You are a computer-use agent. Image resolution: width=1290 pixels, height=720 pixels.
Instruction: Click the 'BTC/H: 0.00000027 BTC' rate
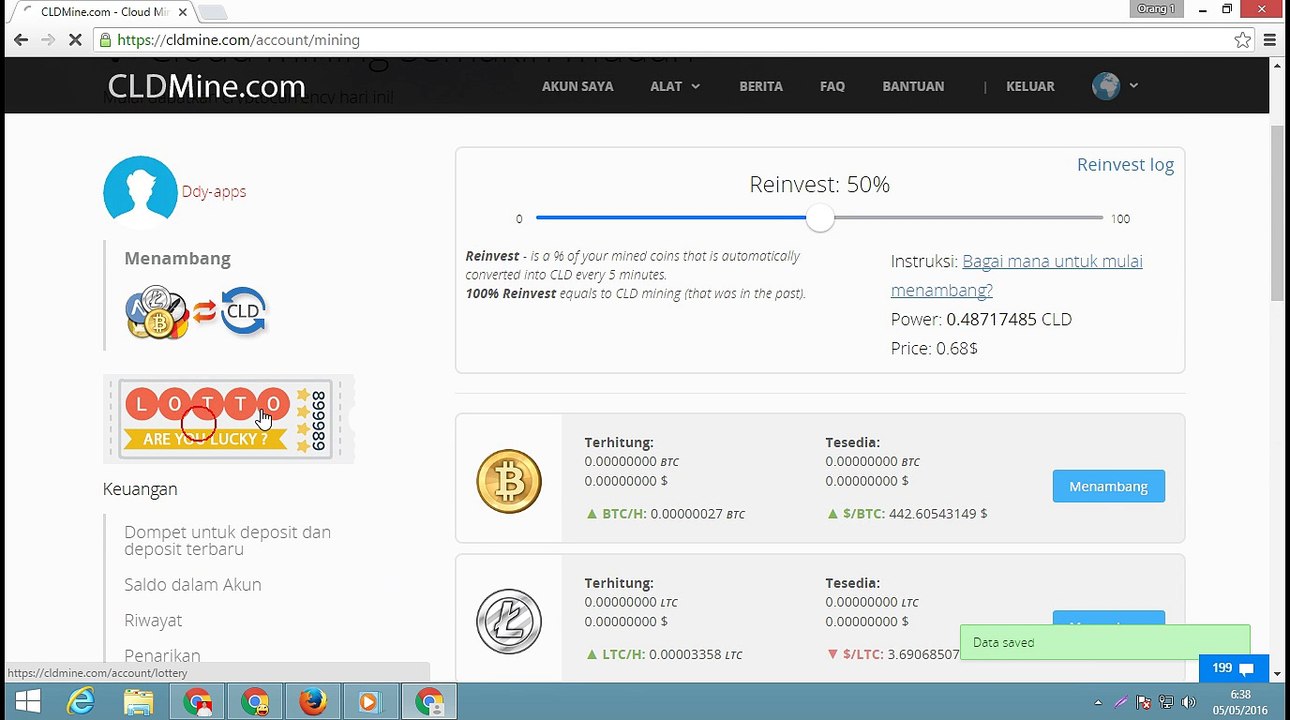(x=665, y=514)
